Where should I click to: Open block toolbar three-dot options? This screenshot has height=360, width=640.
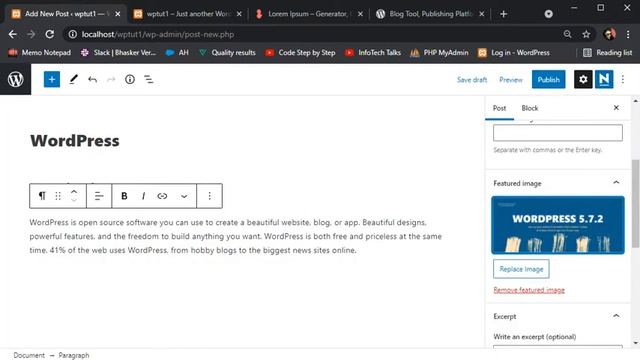(x=209, y=196)
